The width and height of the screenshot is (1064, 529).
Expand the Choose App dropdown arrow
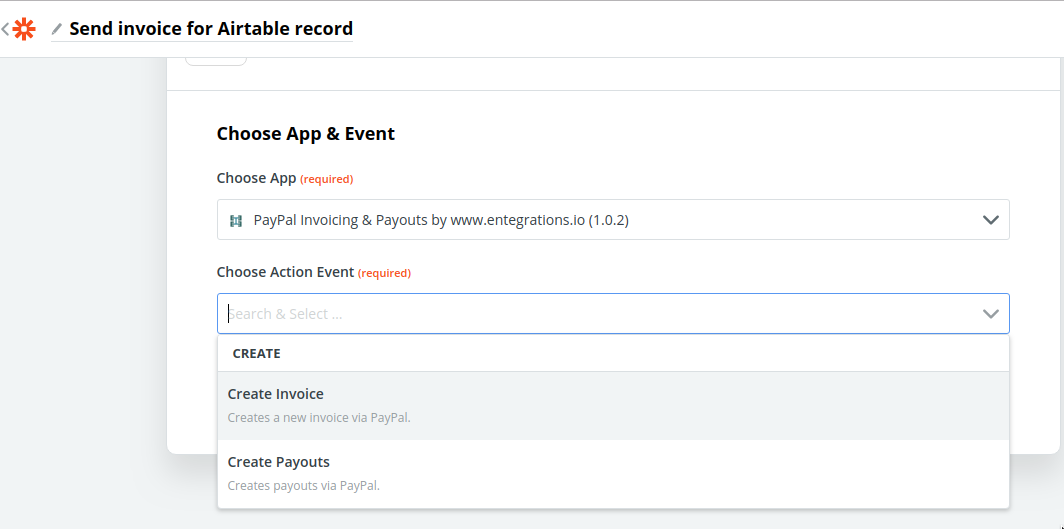click(991, 220)
